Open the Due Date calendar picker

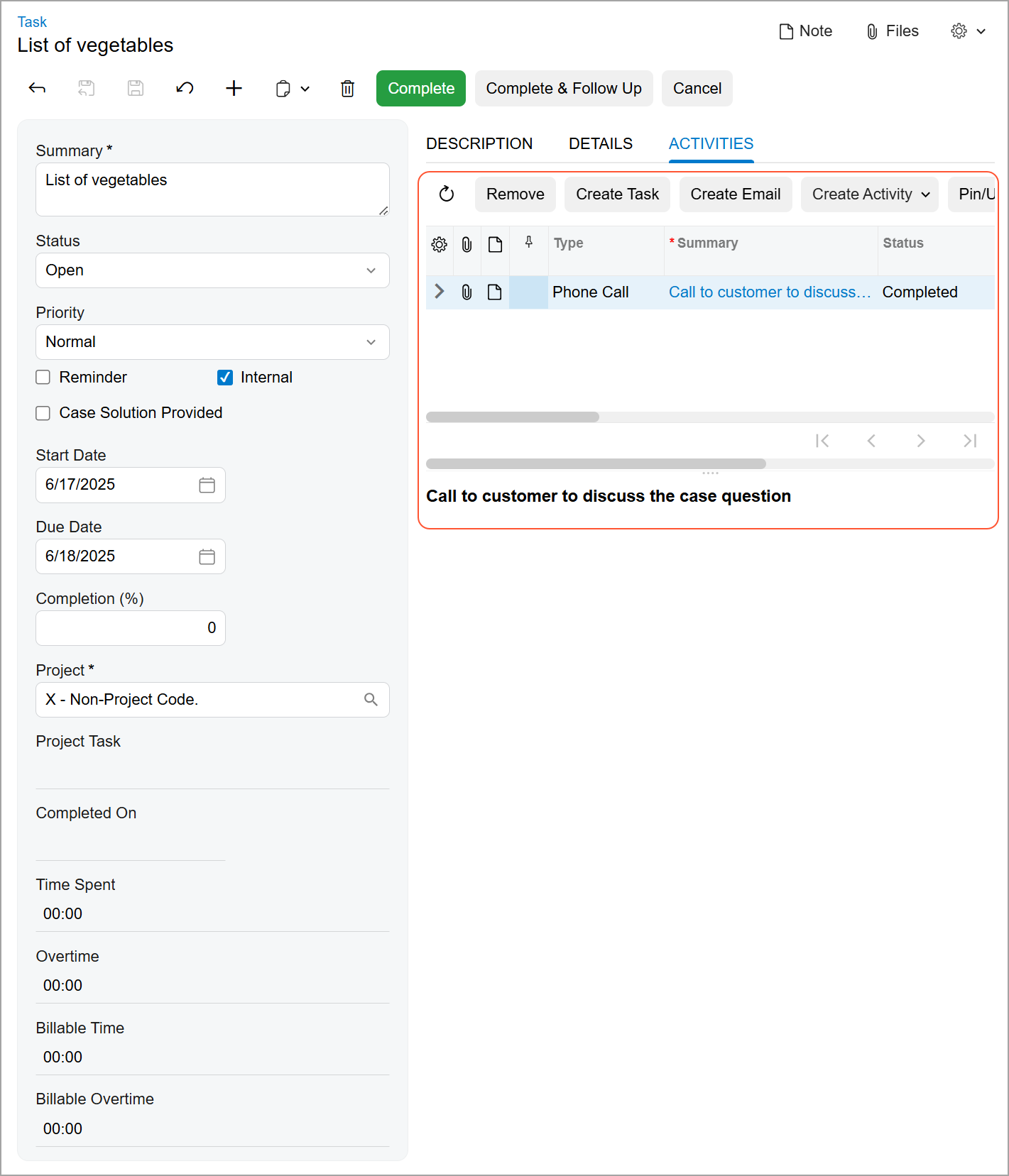pyautogui.click(x=207, y=556)
